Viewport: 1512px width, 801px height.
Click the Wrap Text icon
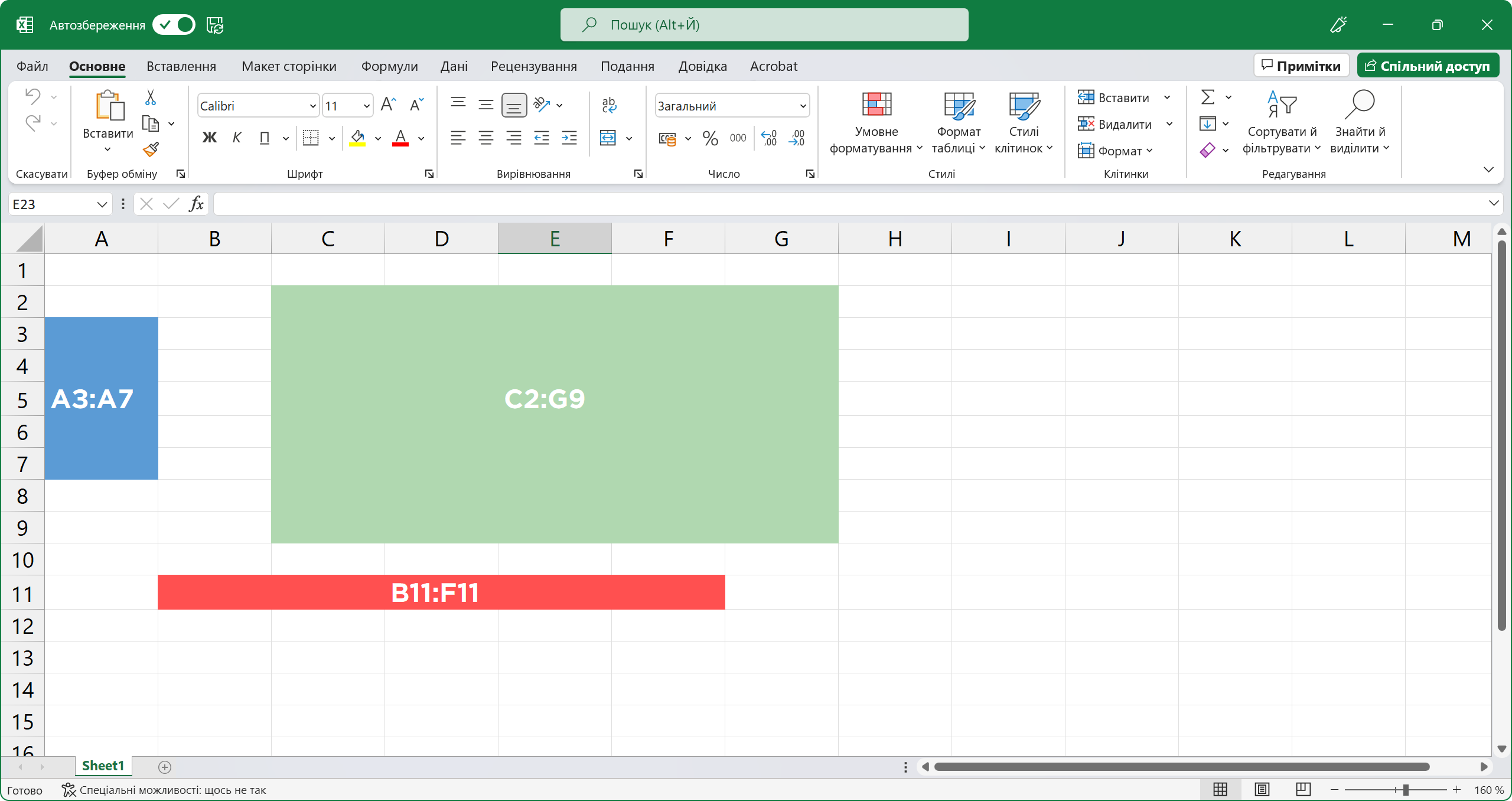click(608, 105)
